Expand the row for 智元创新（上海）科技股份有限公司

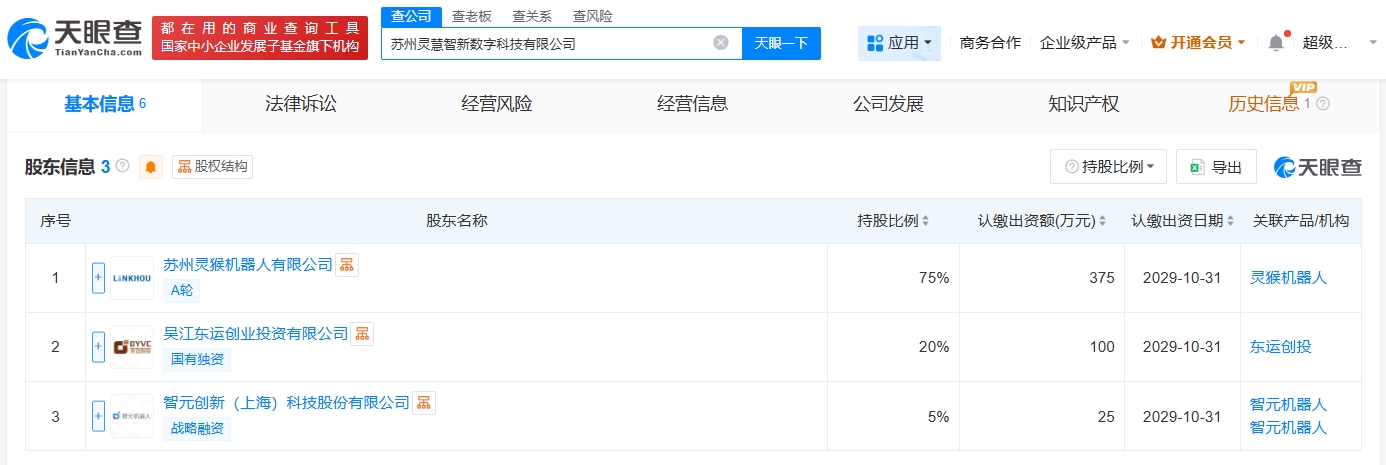tap(98, 416)
